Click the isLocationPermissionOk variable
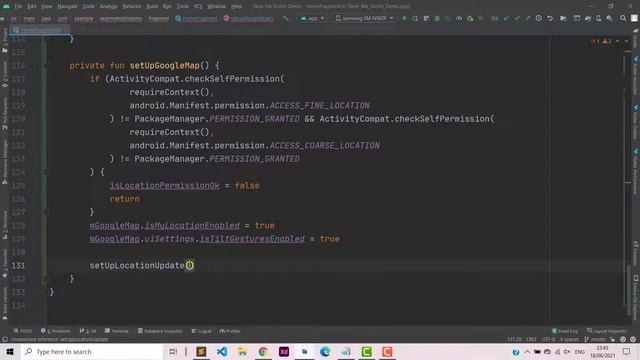The height and width of the screenshot is (360, 640). pyautogui.click(x=164, y=185)
